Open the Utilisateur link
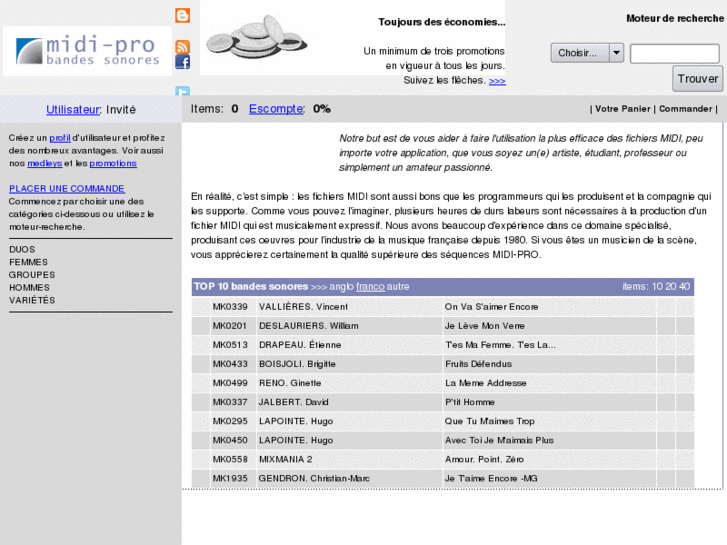The height and width of the screenshot is (545, 727). (73, 109)
